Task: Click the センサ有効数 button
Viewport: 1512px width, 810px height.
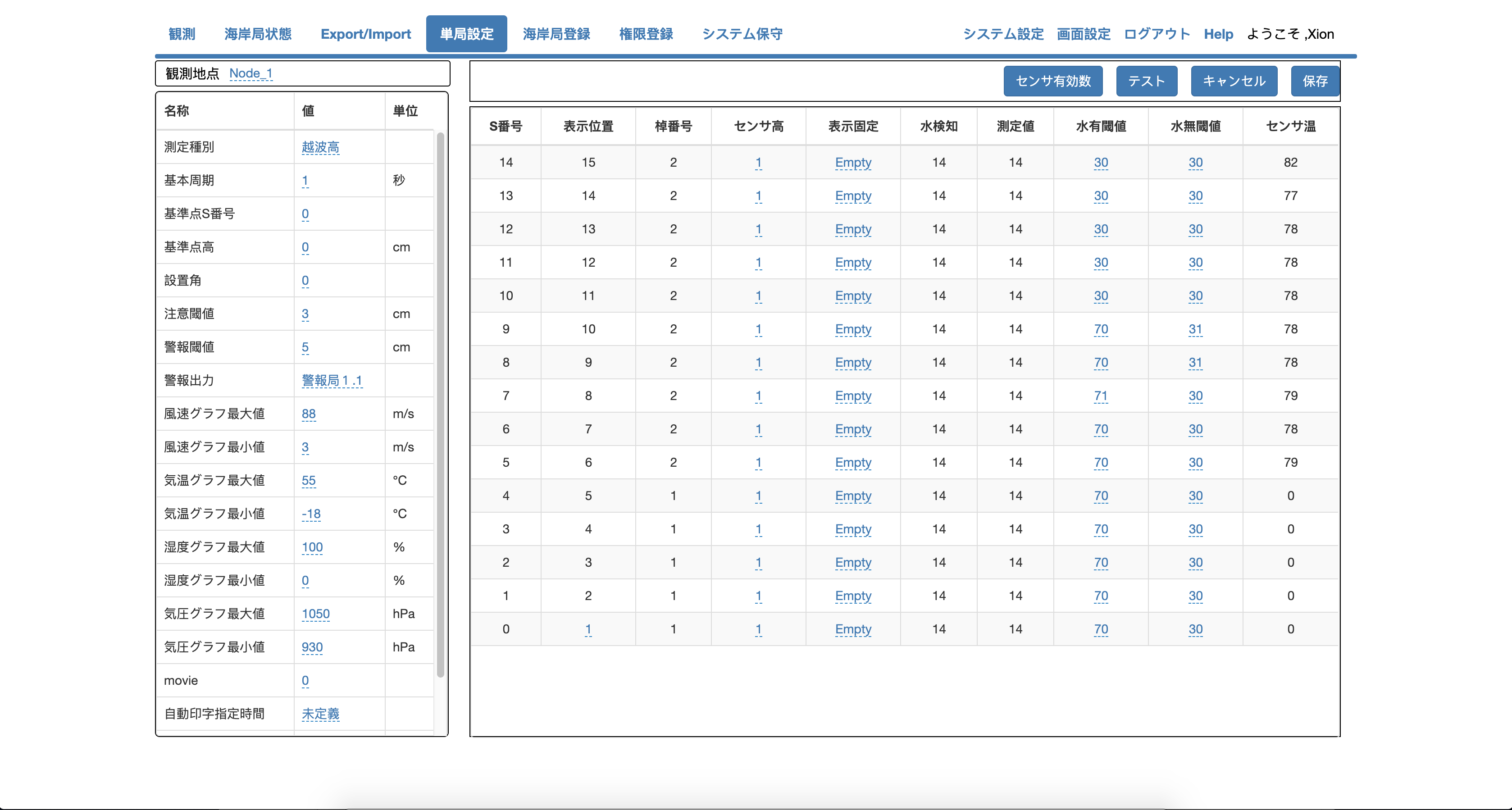Action: 1052,81
